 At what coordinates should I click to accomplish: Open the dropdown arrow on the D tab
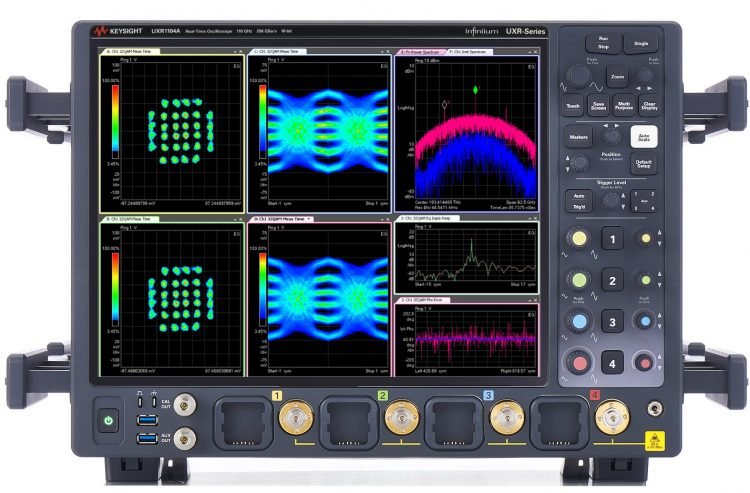tap(309, 219)
